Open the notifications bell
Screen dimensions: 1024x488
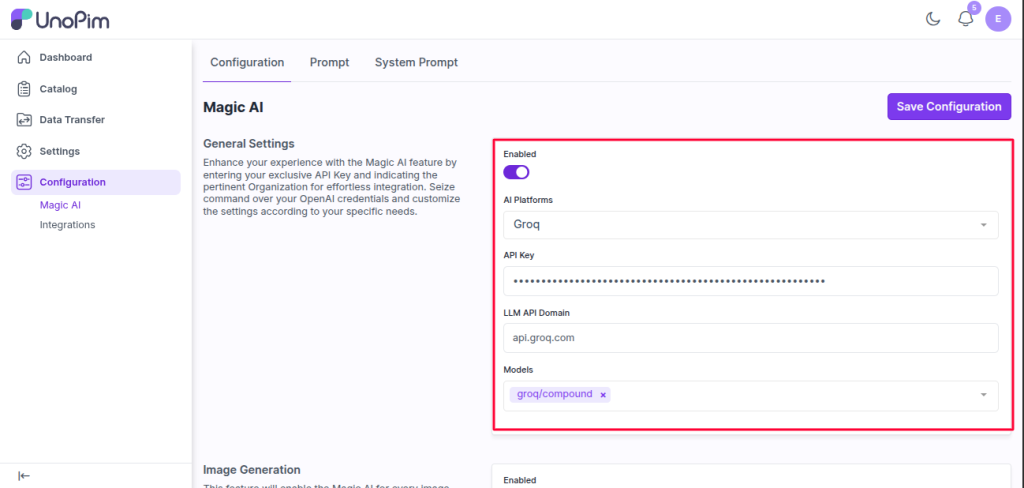[965, 19]
